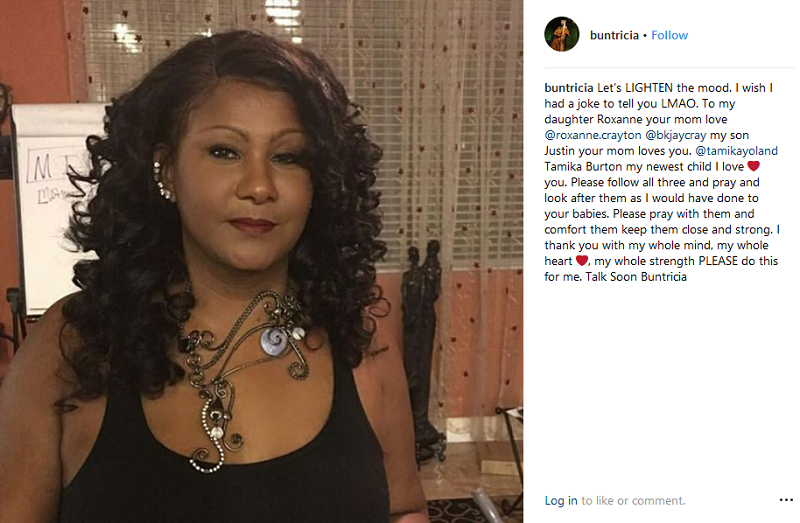This screenshot has width=800, height=523.
Task: Click the pearl earring in the photo
Action: pyautogui.click(x=163, y=183)
